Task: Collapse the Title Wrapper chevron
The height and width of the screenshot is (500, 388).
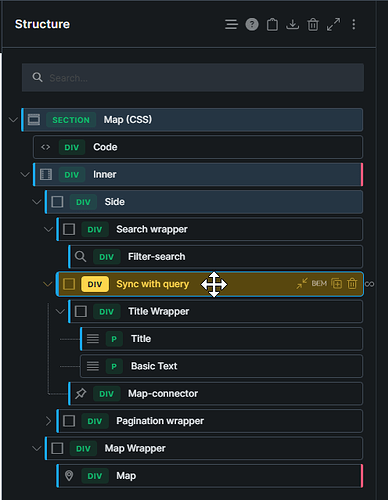Action: [60, 312]
